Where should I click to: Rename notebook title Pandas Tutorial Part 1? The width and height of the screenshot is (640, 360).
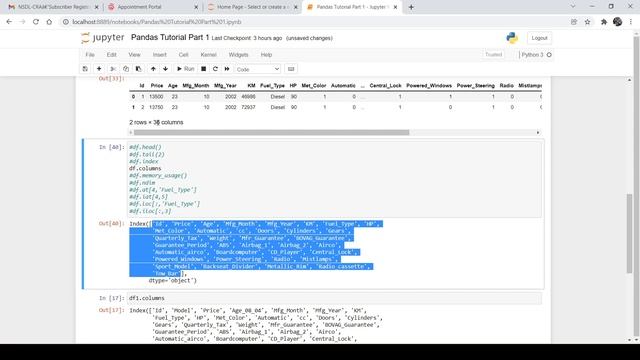coord(170,38)
